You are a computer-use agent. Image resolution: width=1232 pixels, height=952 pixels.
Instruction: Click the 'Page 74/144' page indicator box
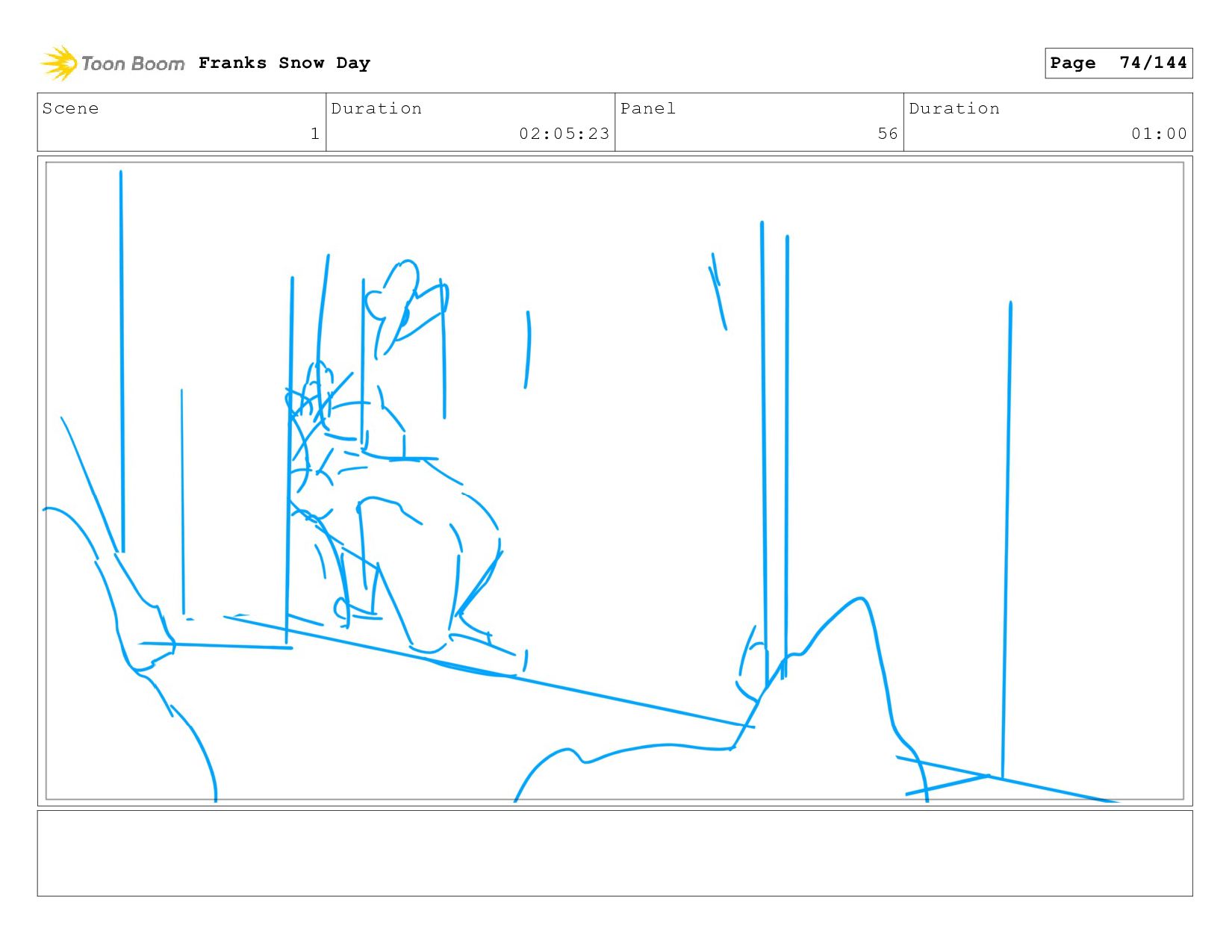pos(1119,63)
